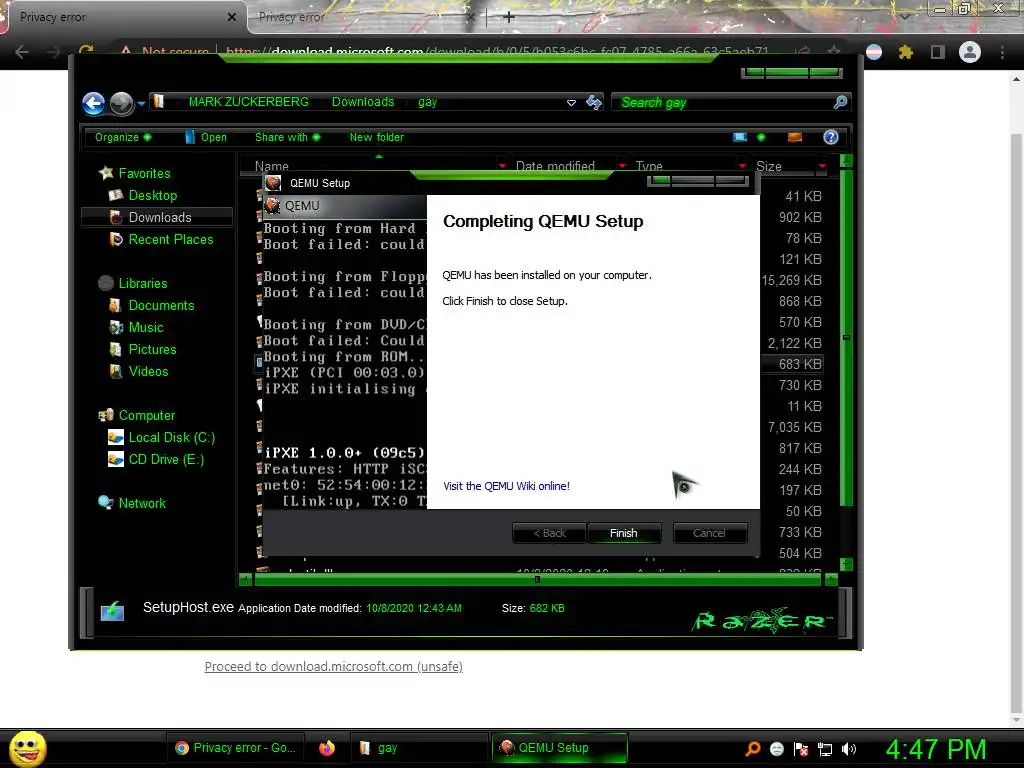Viewport: 1024px width, 768px height.
Task: Click the refresh icon beside the address bar
Action: (x=594, y=102)
